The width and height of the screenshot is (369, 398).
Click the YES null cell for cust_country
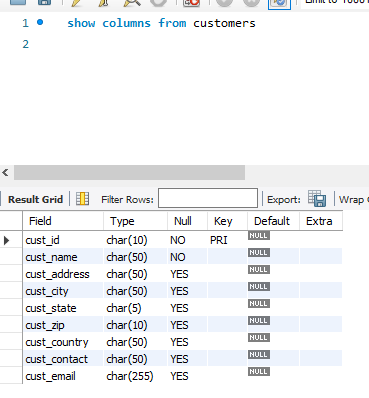click(x=187, y=342)
